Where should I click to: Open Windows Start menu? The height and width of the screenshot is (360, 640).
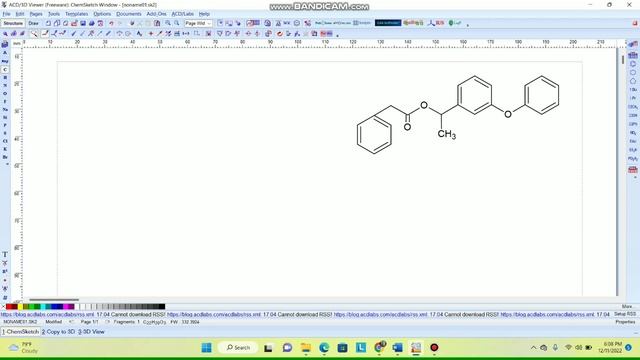pyautogui.click(x=207, y=347)
